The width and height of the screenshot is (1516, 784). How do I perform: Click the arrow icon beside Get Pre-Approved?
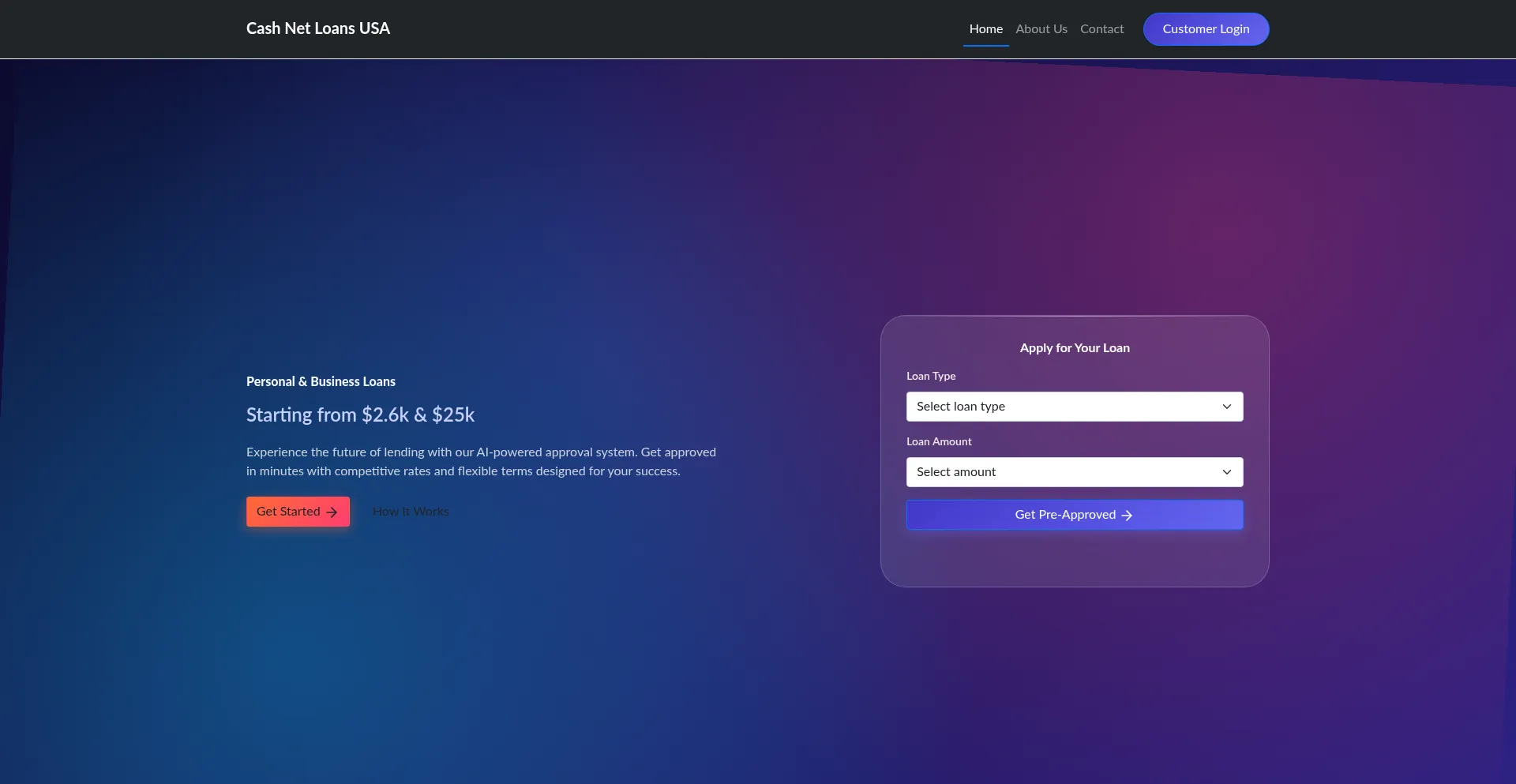pos(1127,516)
